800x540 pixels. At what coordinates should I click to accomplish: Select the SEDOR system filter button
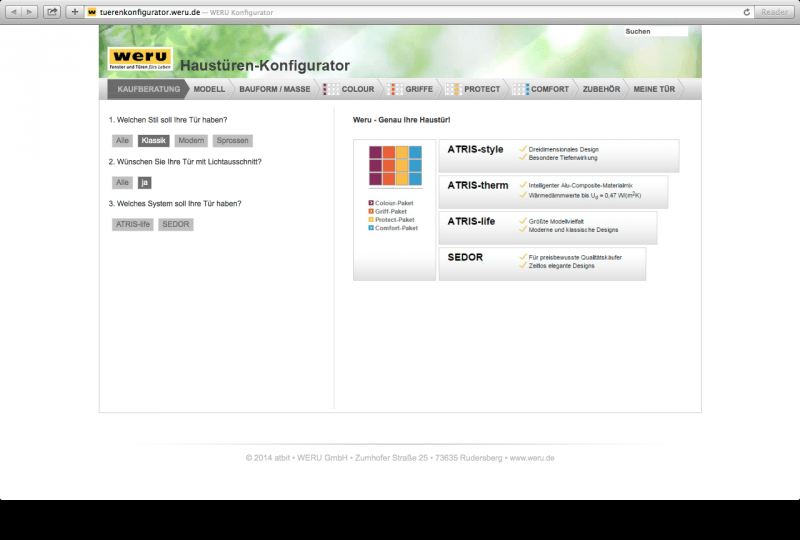coord(176,224)
